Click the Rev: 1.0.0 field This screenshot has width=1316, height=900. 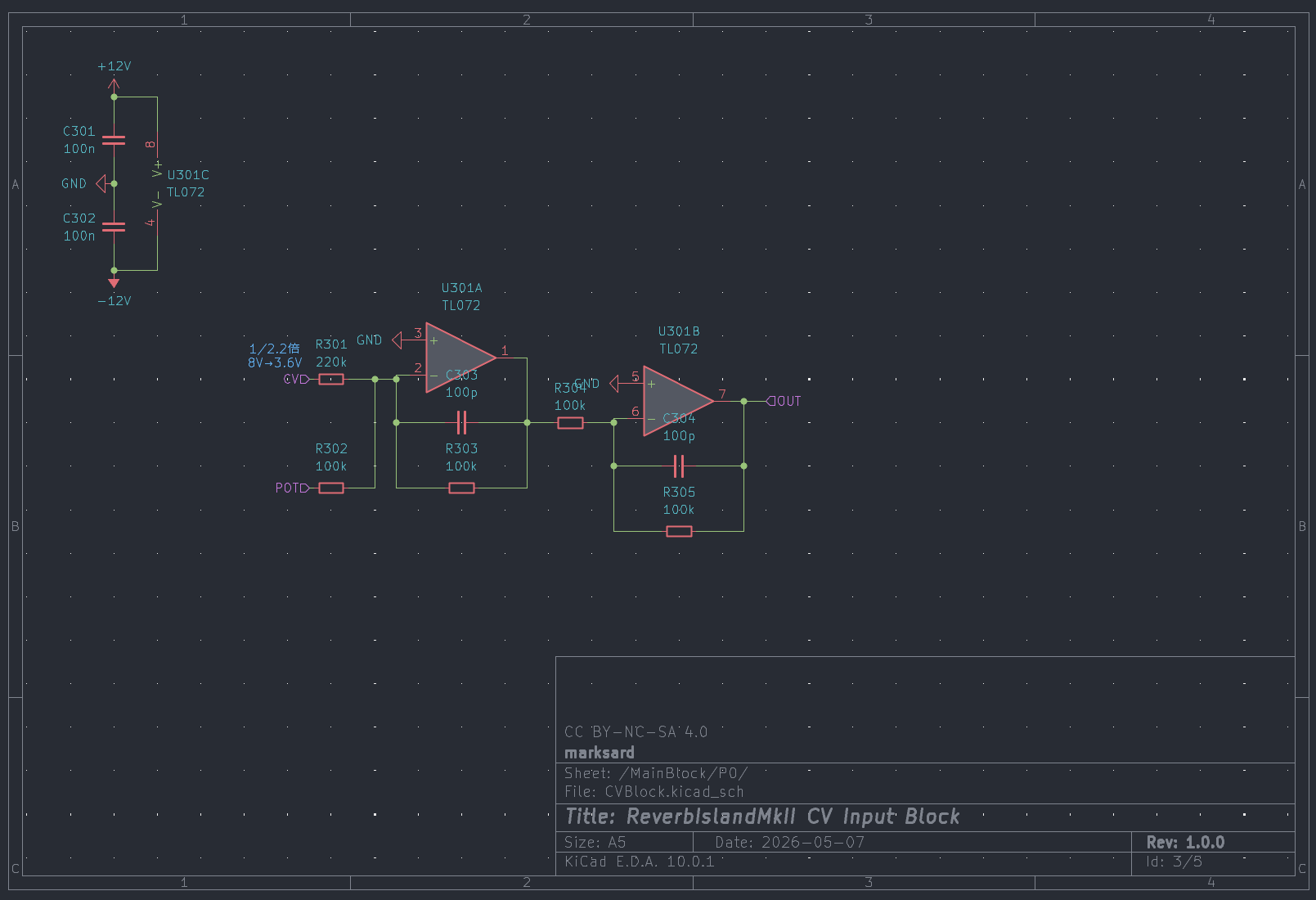(1185, 842)
